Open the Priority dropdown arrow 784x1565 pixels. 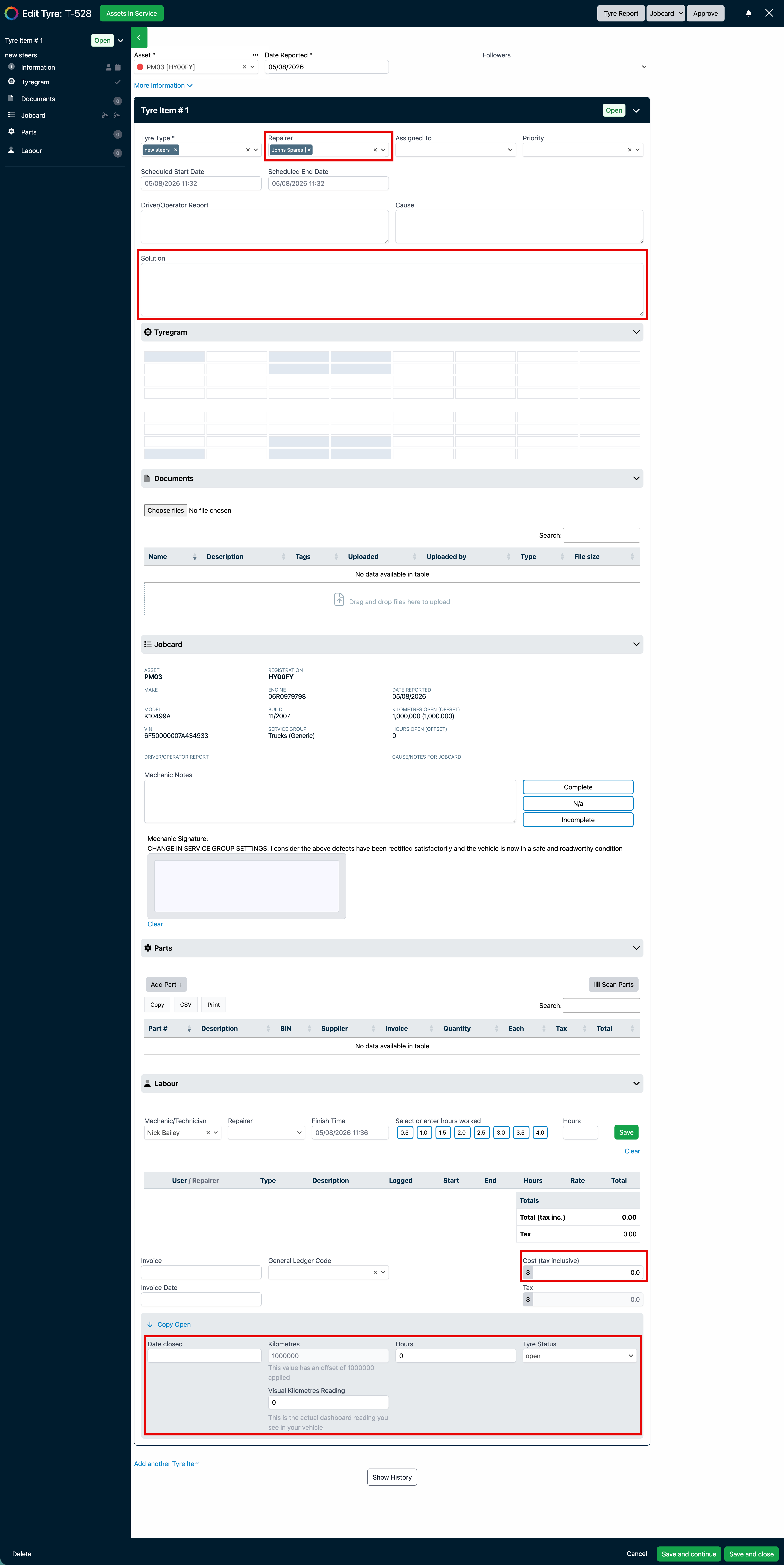[638, 150]
